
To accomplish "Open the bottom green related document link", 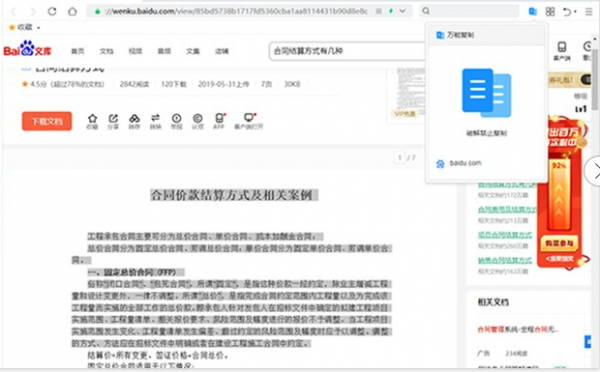I will click(x=505, y=261).
